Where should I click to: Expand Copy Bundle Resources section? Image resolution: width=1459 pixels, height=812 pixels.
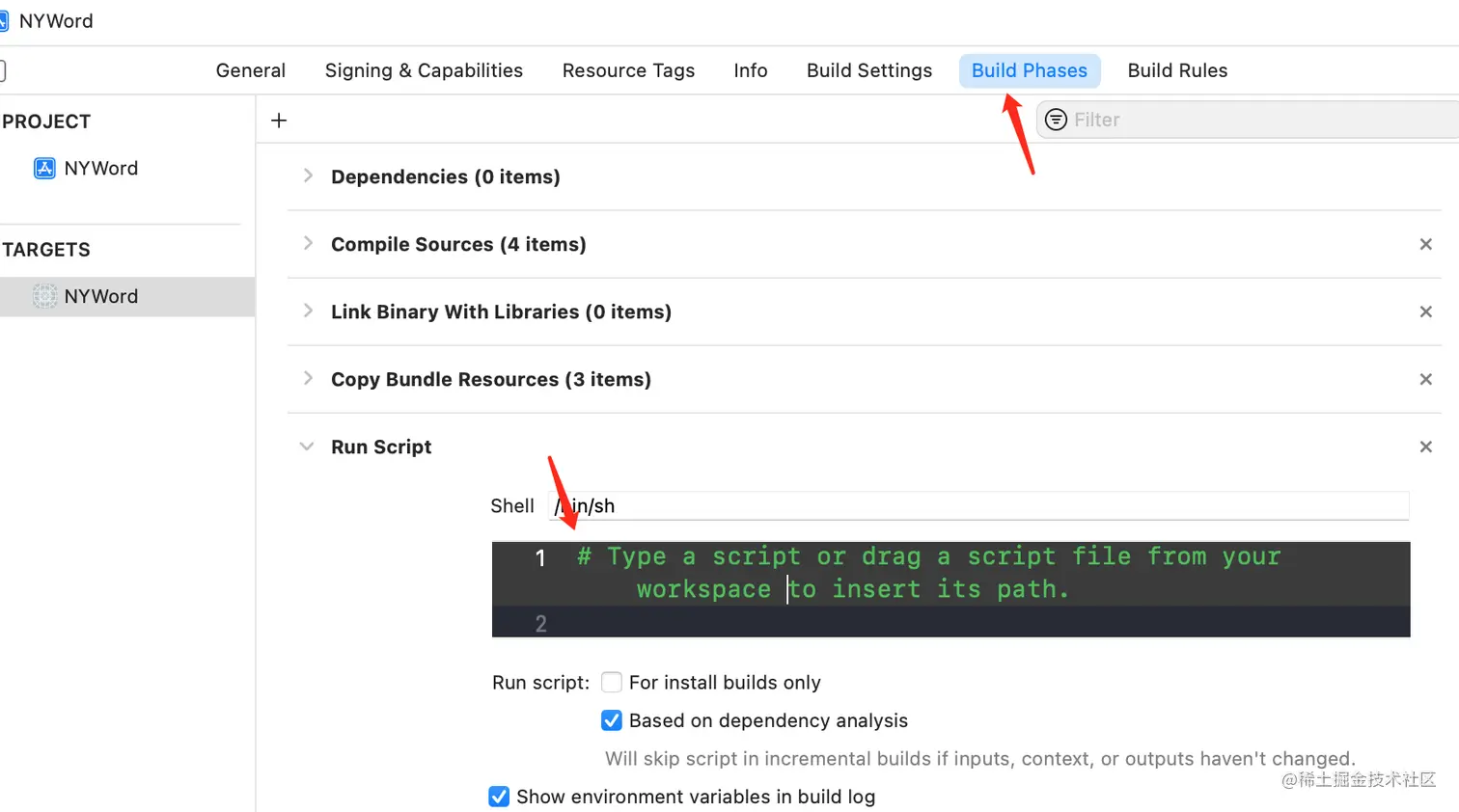click(308, 378)
